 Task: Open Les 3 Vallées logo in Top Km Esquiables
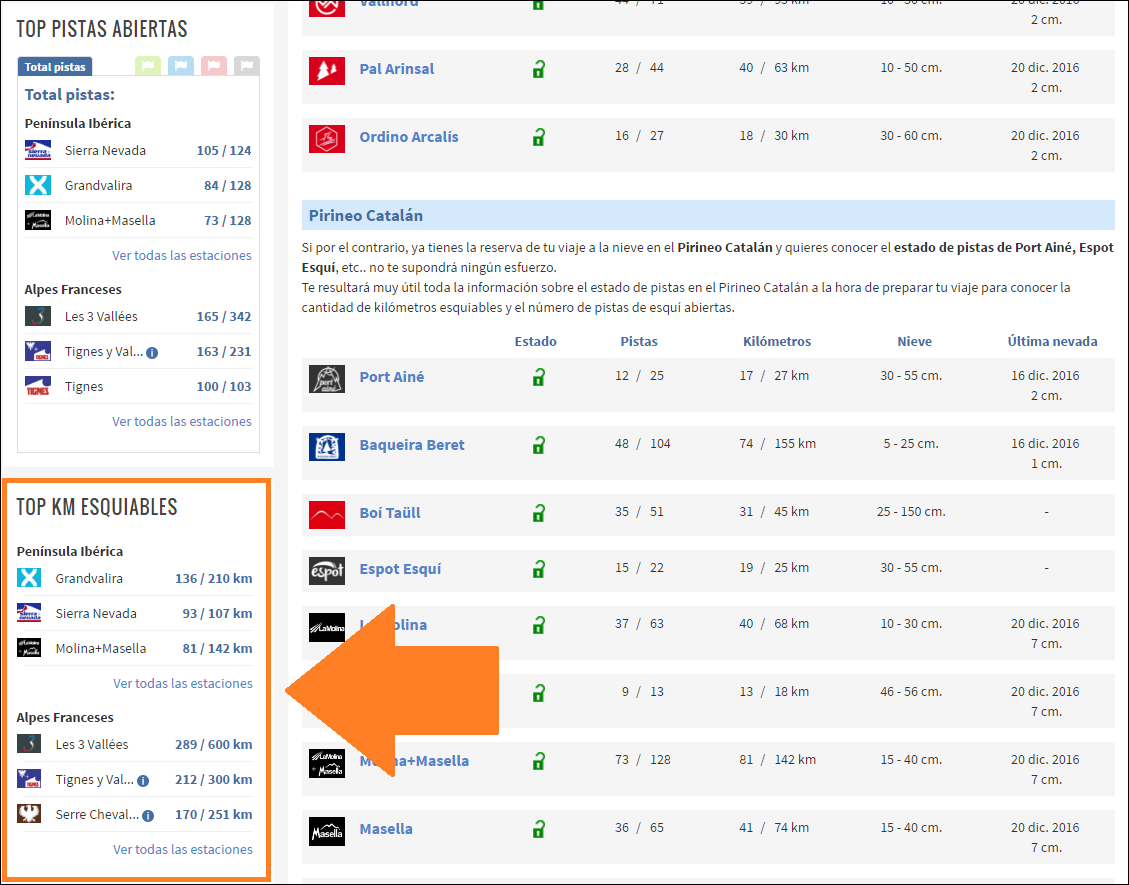click(x=29, y=744)
